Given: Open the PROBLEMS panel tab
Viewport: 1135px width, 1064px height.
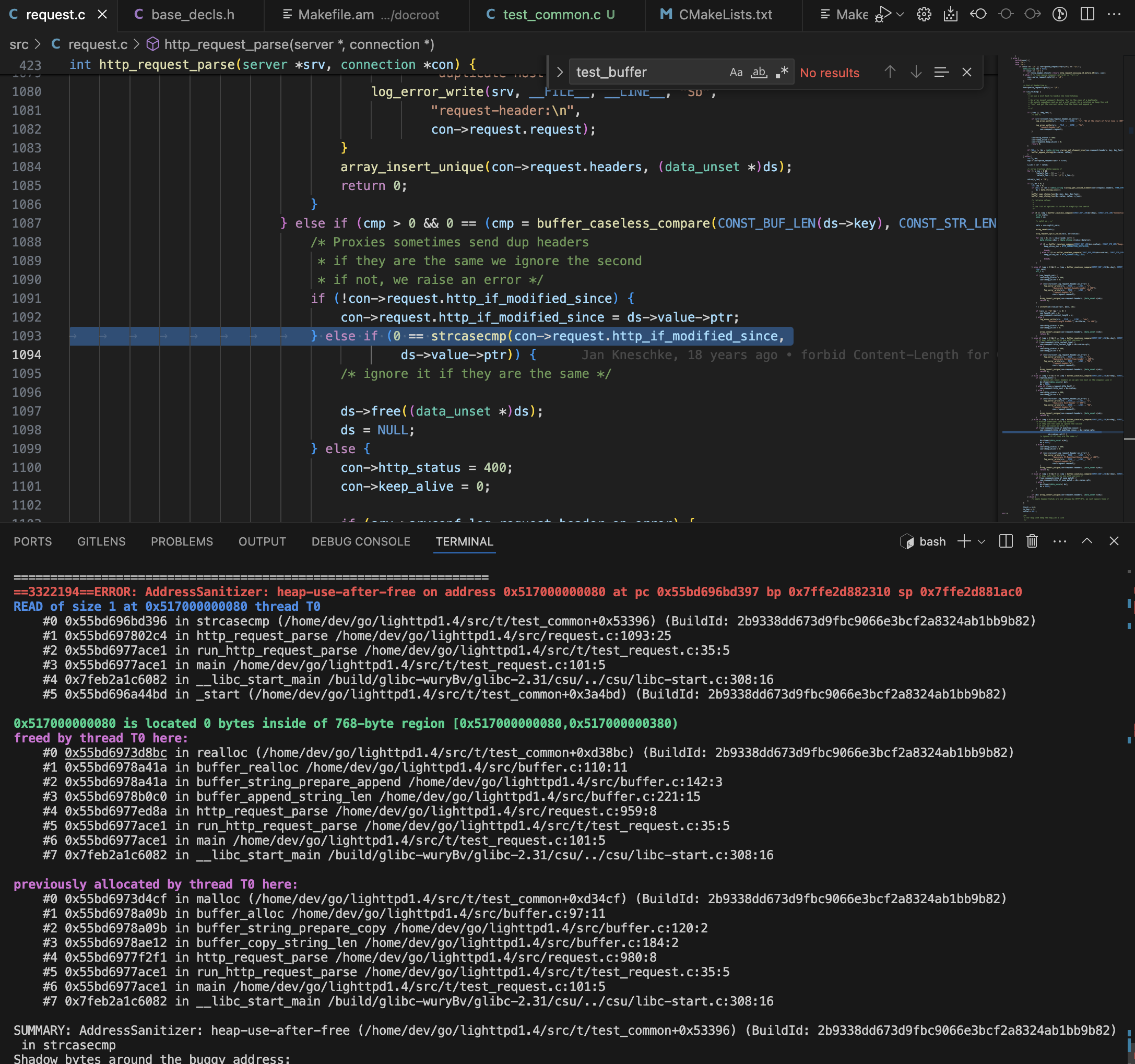Looking at the screenshot, I should click(182, 541).
